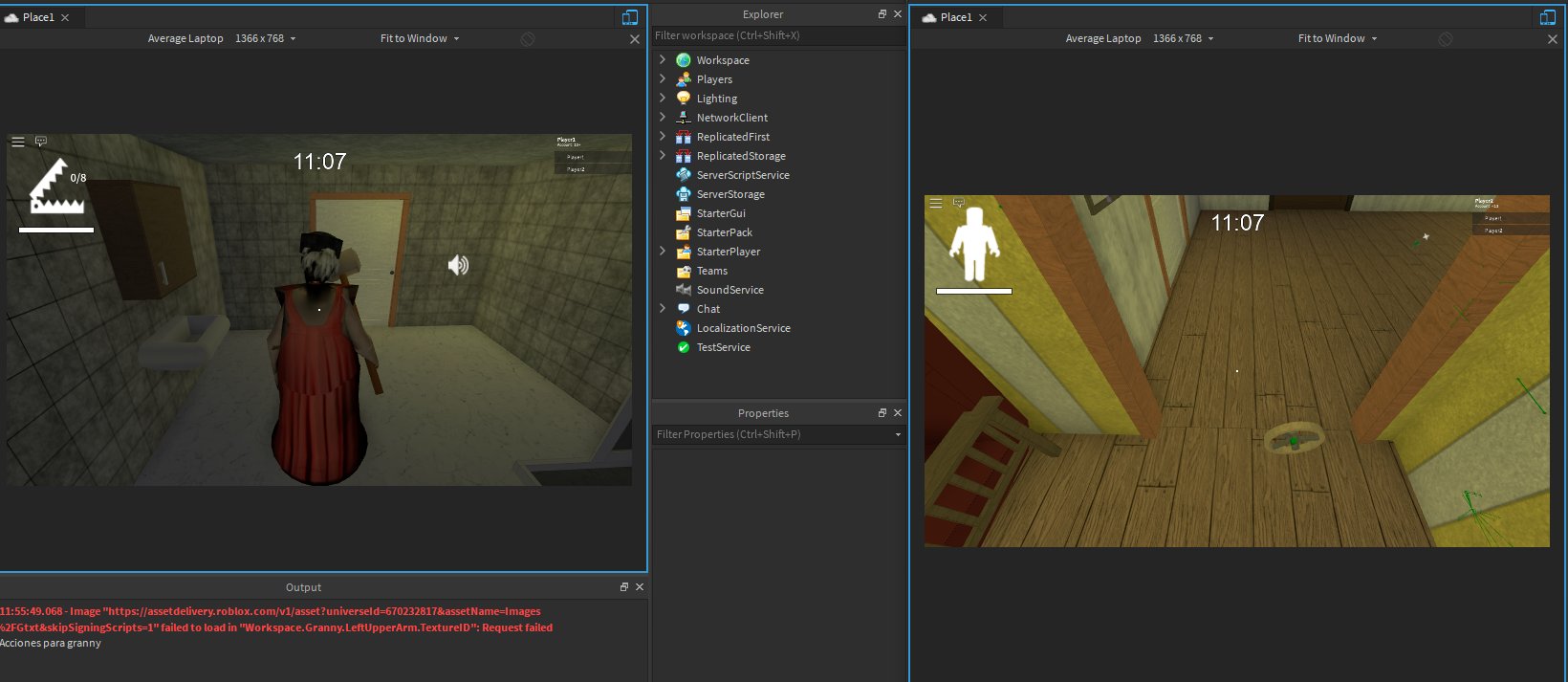
Task: Select the left Place1 tab
Action: 38,17
